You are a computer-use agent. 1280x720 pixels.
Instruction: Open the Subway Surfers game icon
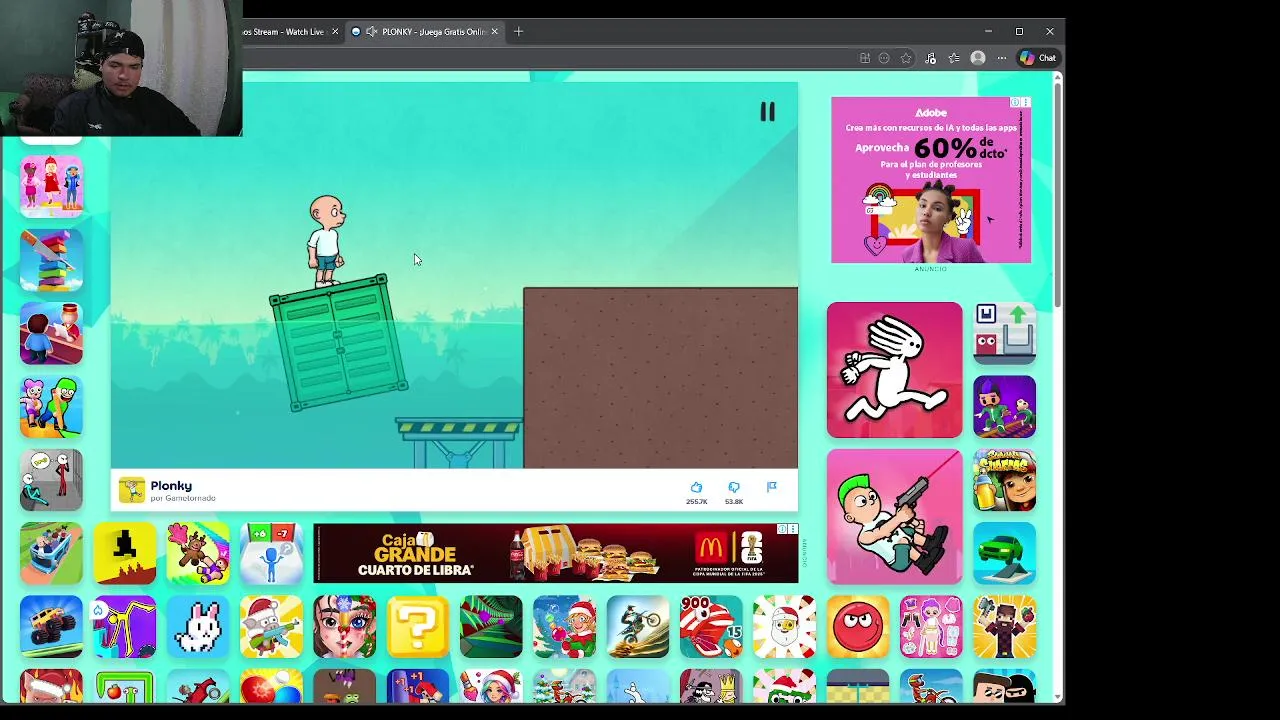1004,480
